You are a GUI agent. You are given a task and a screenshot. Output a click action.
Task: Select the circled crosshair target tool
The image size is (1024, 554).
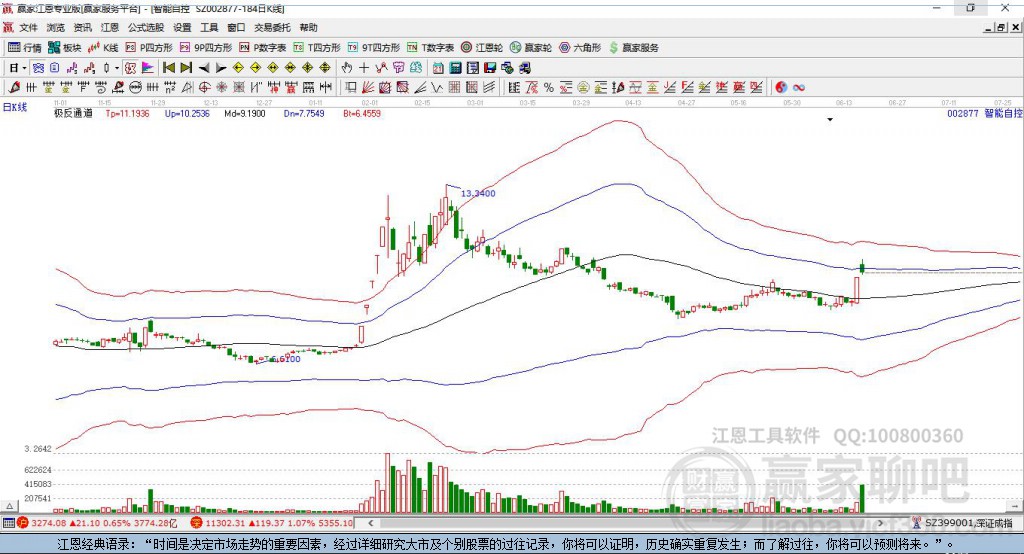pos(204,87)
